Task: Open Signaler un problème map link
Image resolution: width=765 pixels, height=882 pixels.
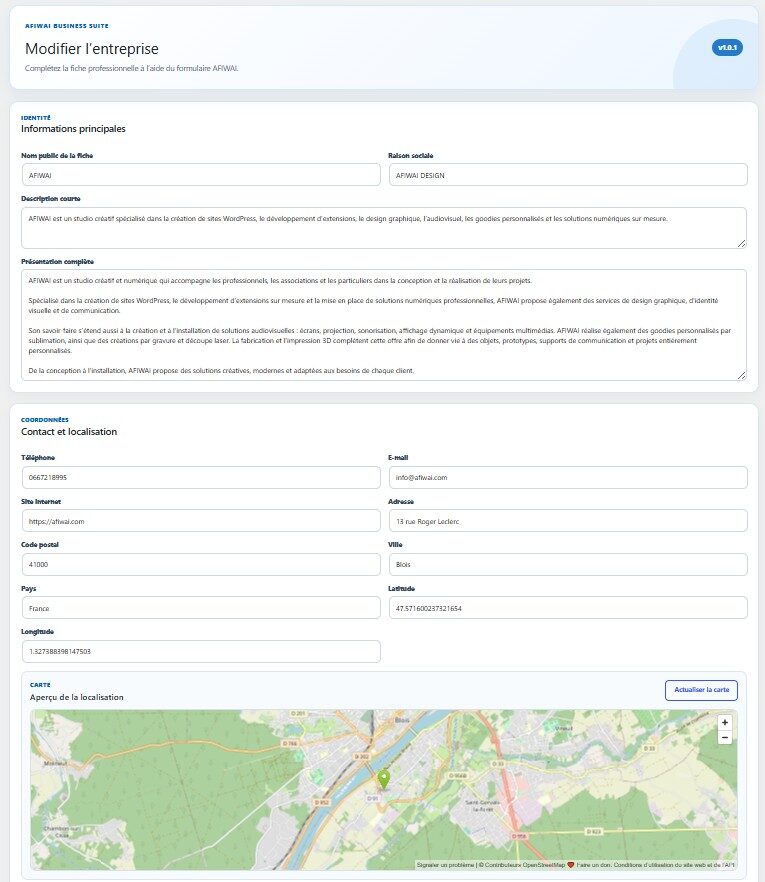Action: pyautogui.click(x=446, y=865)
